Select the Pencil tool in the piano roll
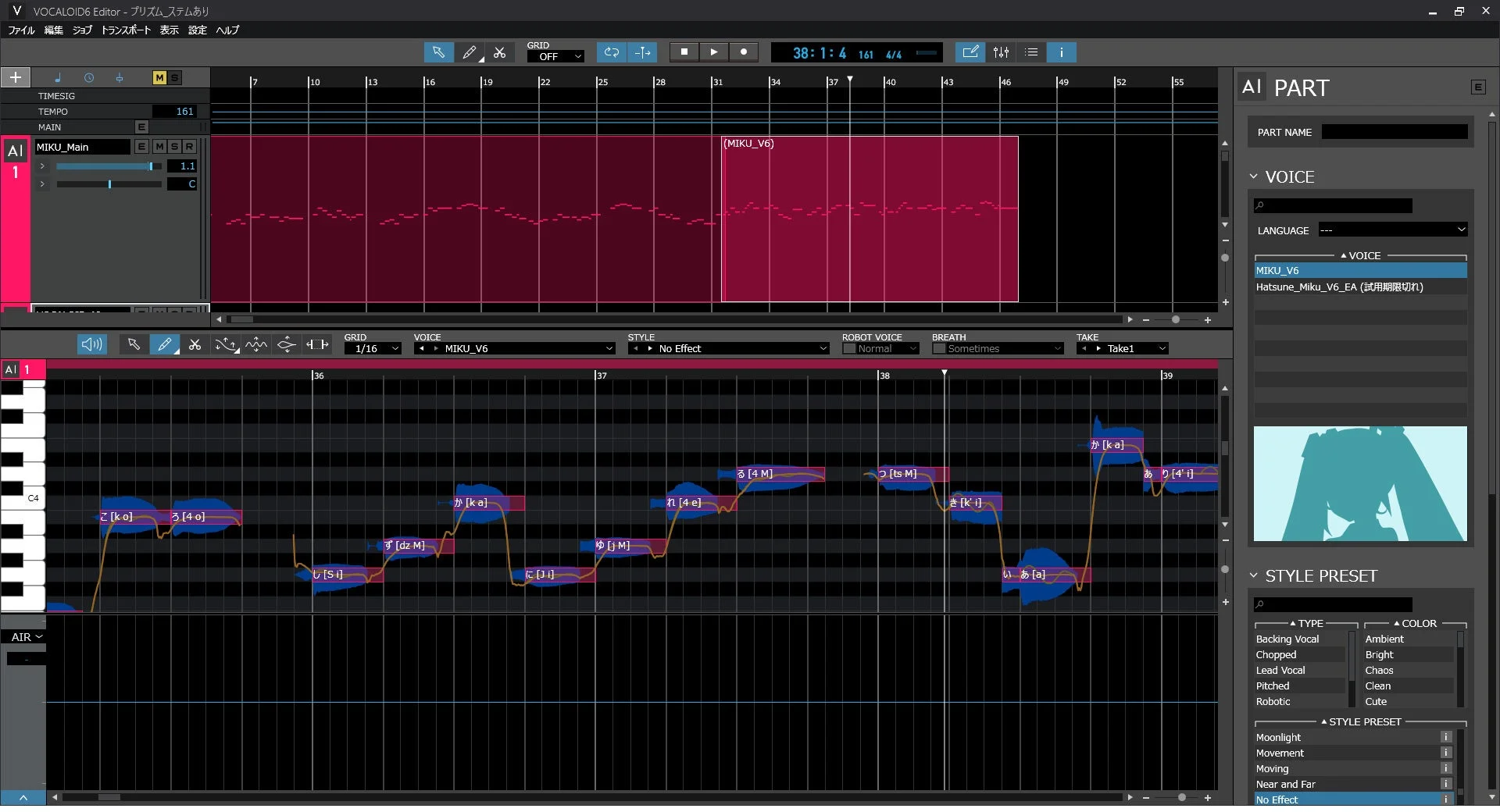This screenshot has height=812, width=1500. 165,344
